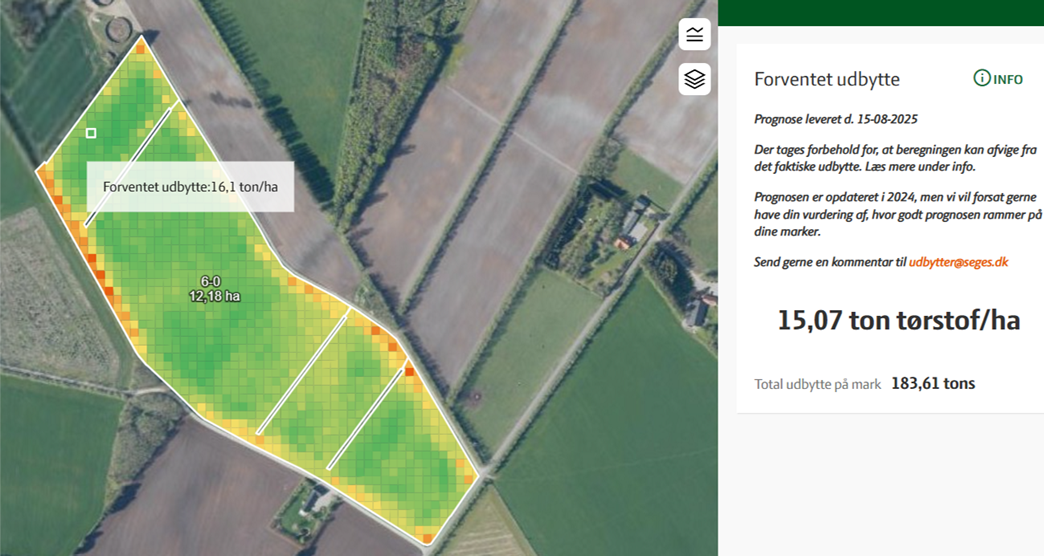Image resolution: width=1044 pixels, height=556 pixels.
Task: Click the Prognose leveret d. 15-08-2025 text
Action: coord(836,119)
